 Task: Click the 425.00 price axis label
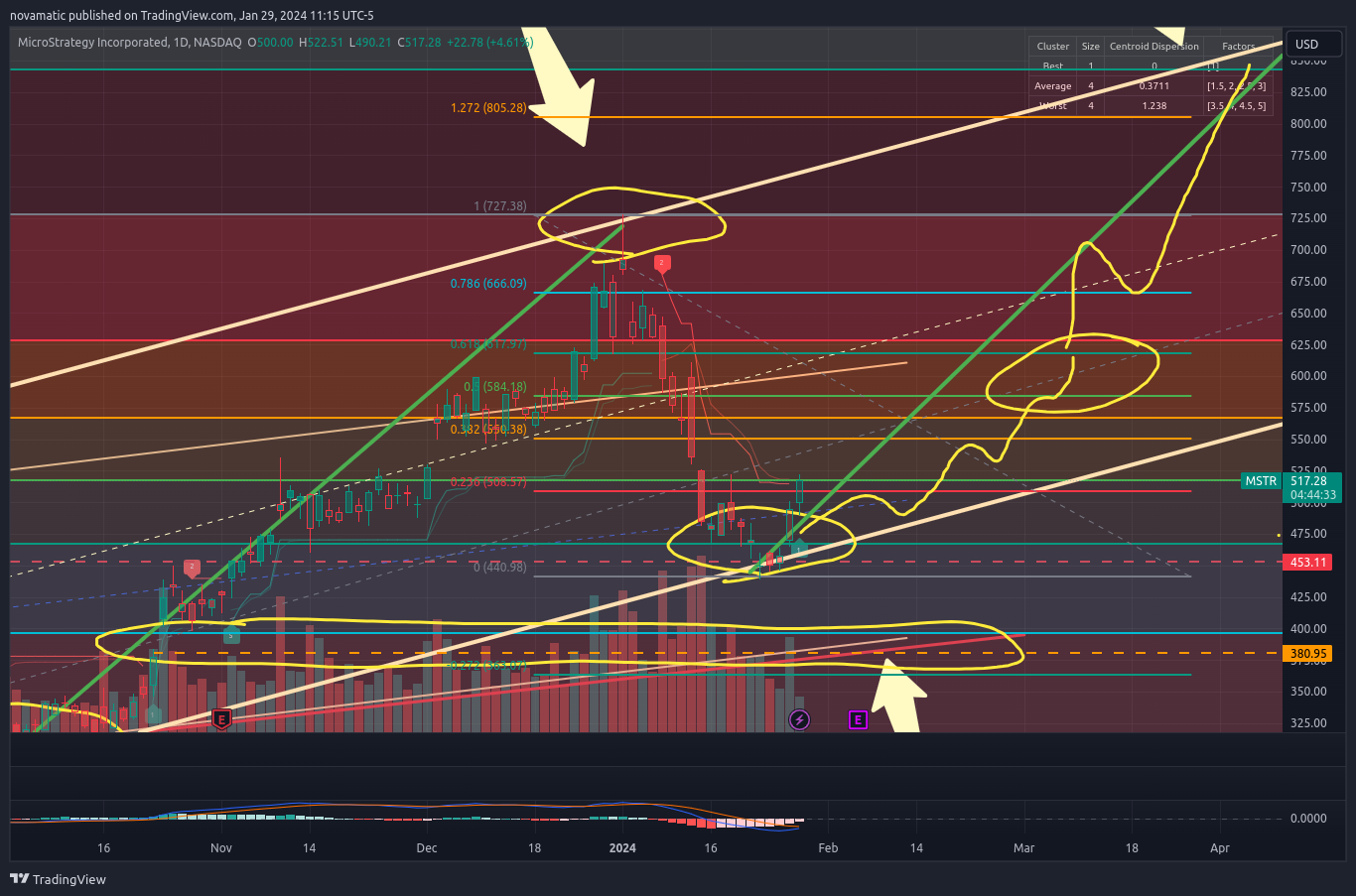1308,597
